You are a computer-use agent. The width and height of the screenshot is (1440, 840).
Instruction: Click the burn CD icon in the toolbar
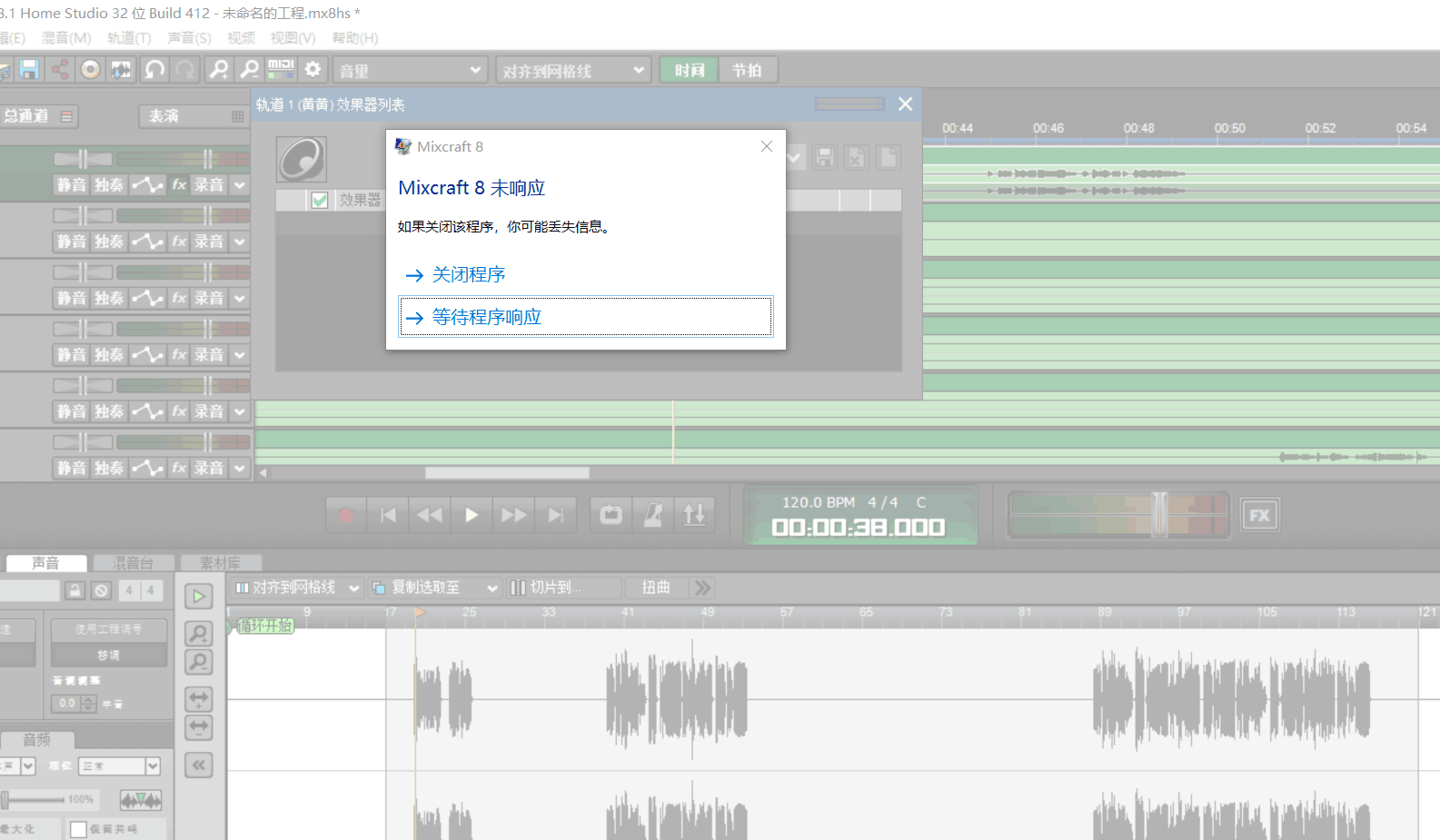tap(90, 70)
